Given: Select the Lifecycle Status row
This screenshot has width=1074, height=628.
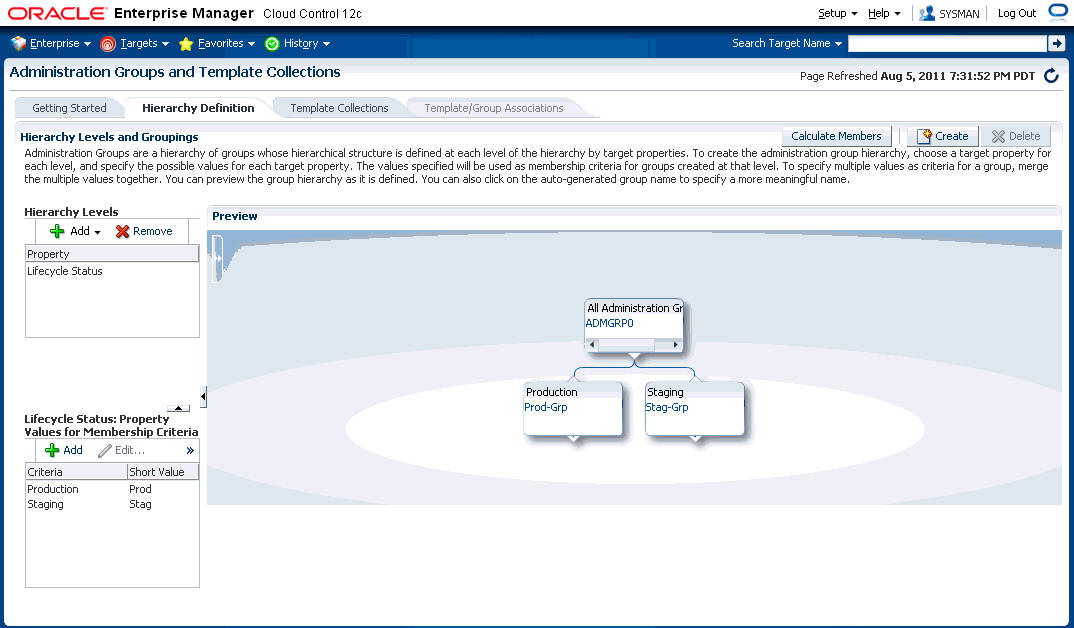Looking at the screenshot, I should (112, 271).
